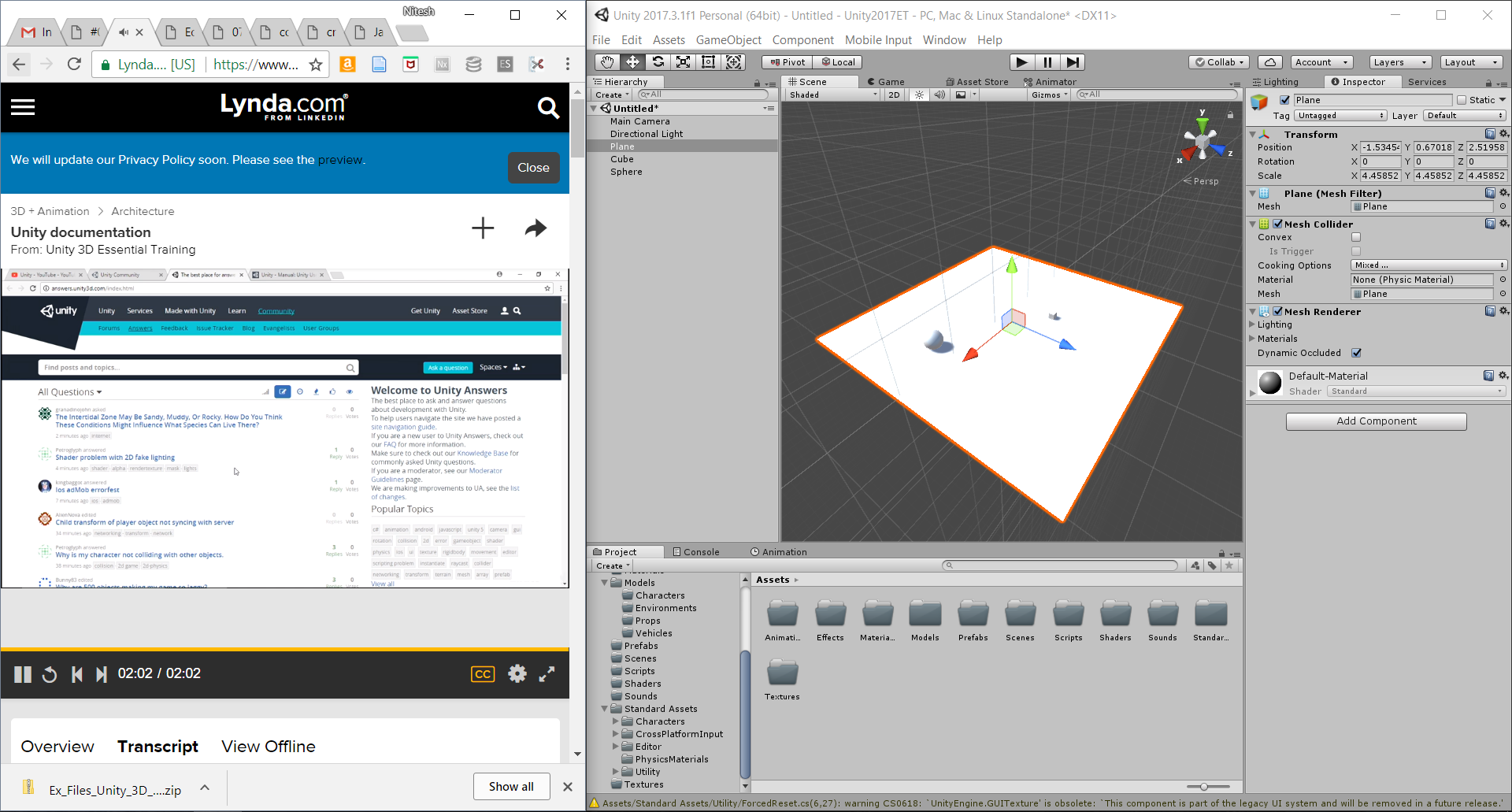
Task: Open the Models folder in Assets
Action: 925,621
